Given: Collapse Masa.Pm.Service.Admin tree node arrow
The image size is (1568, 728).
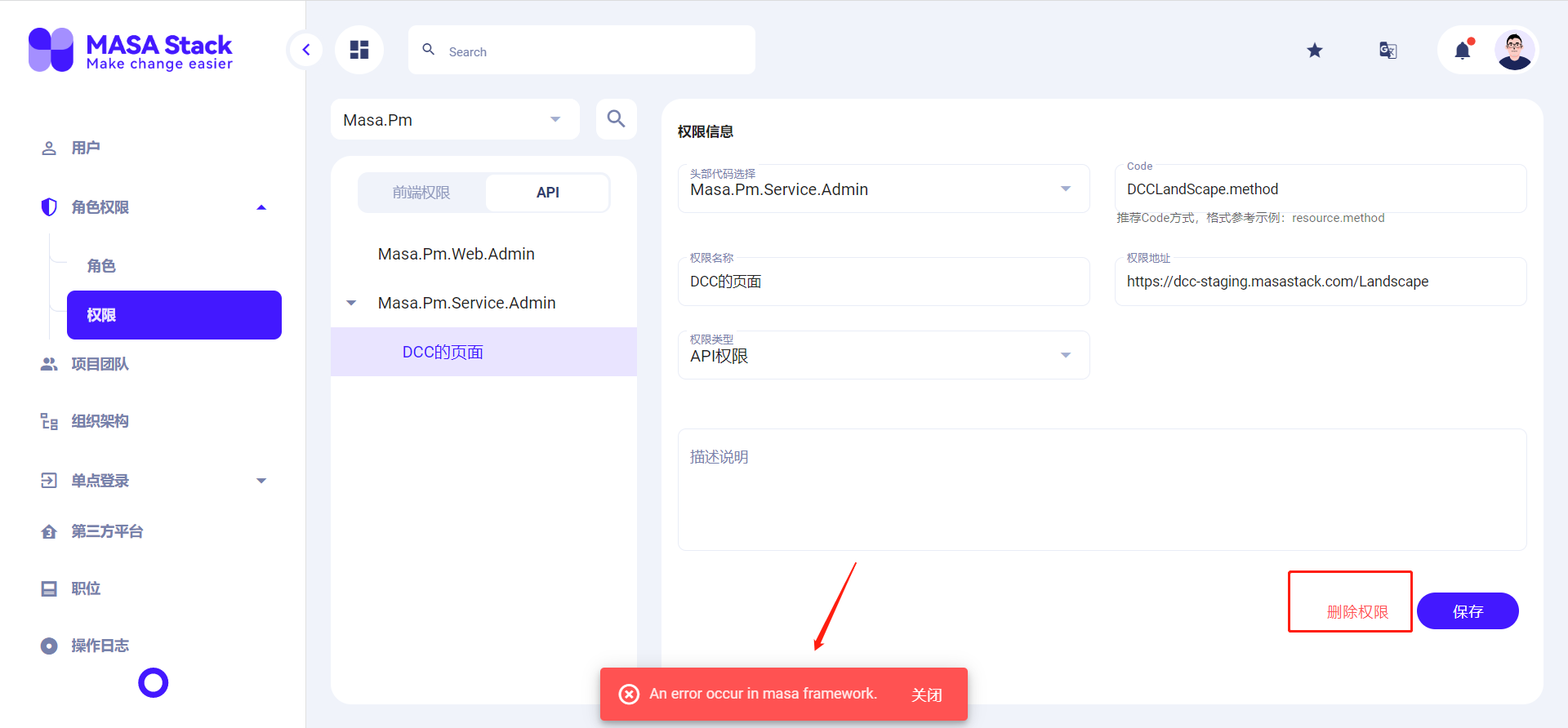Looking at the screenshot, I should 351,303.
